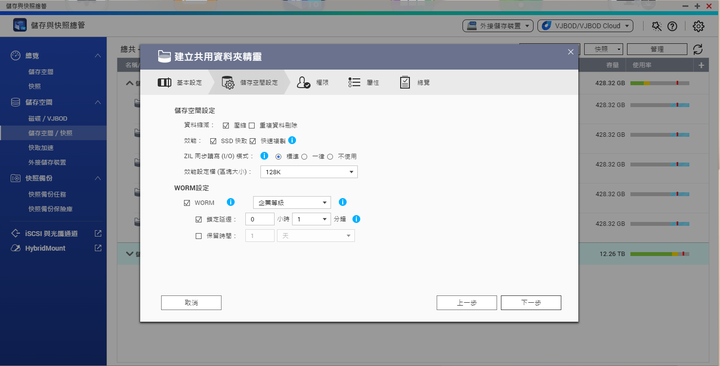Viewport: 720px width, 366px height.
Task: Click the HybridMount cloud icon
Action: [16, 248]
